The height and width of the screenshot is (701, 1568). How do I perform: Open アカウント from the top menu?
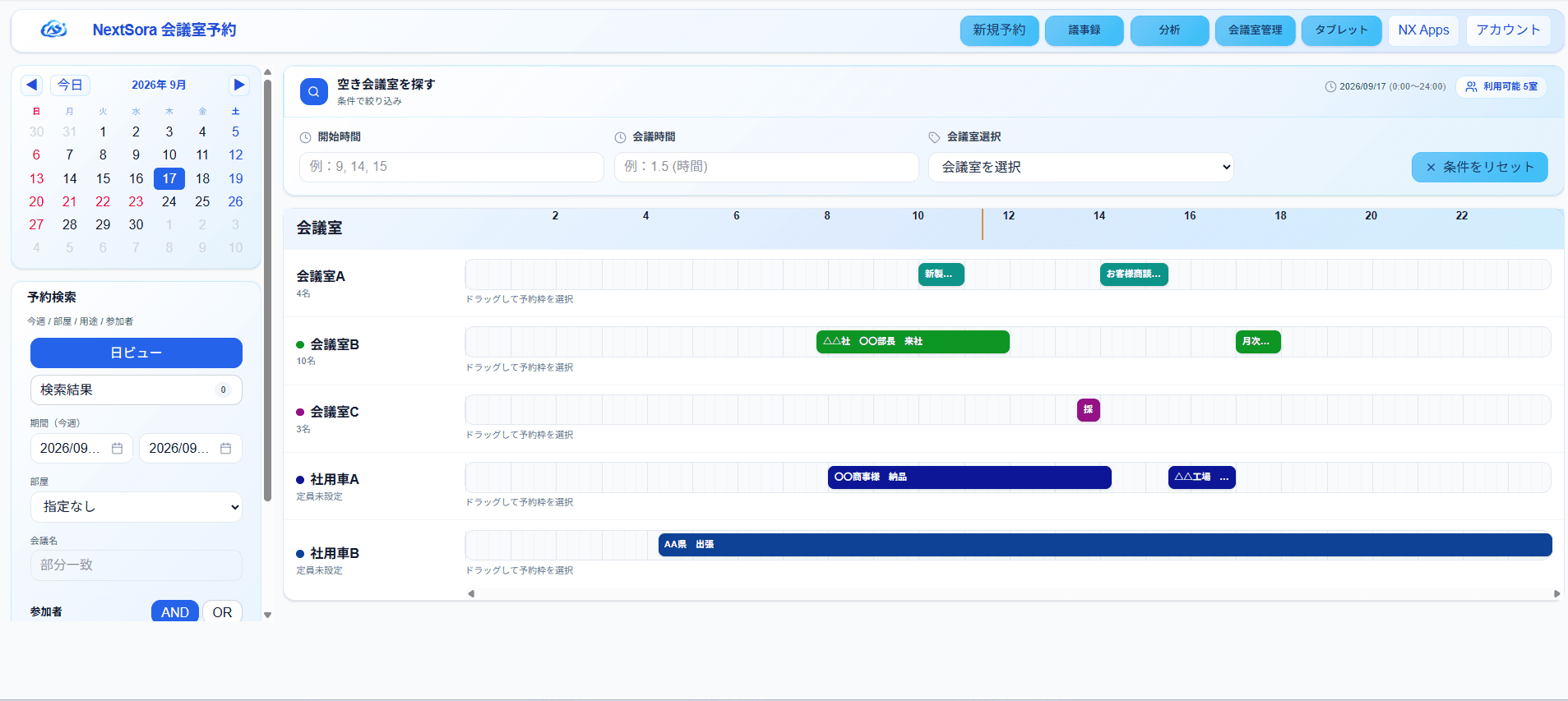1509,30
